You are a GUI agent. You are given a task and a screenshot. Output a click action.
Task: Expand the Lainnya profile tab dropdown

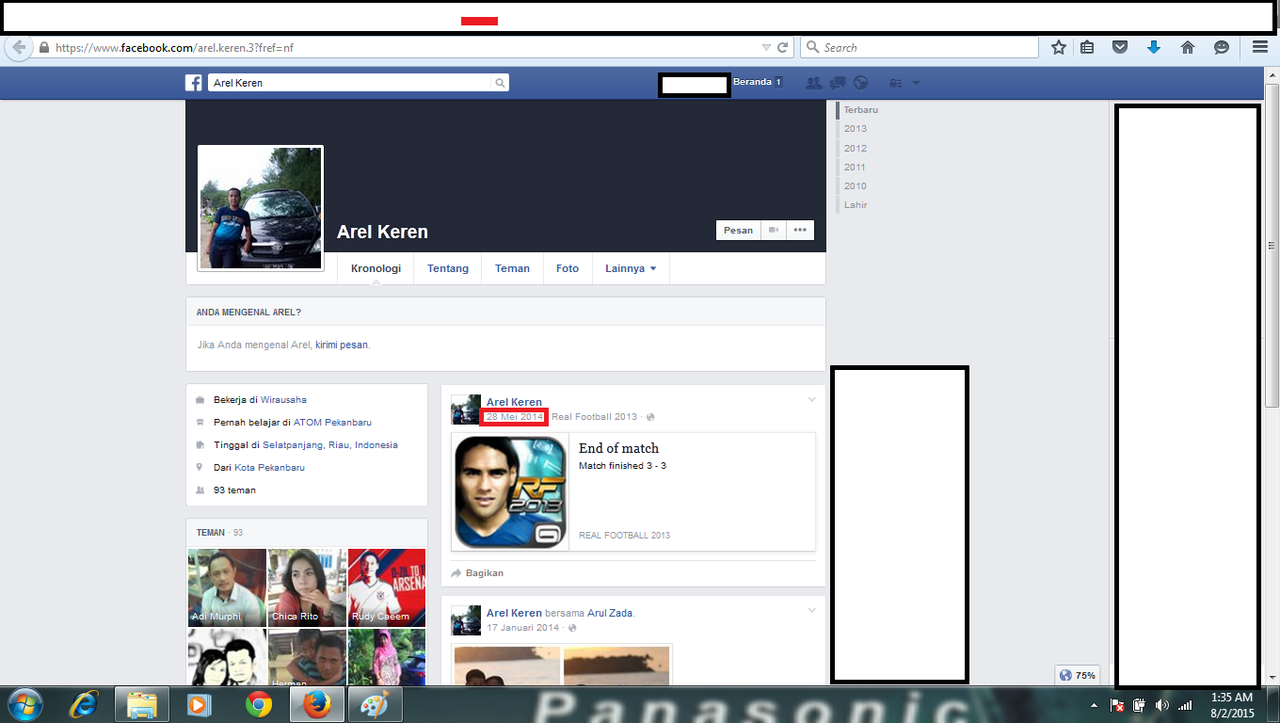(631, 268)
